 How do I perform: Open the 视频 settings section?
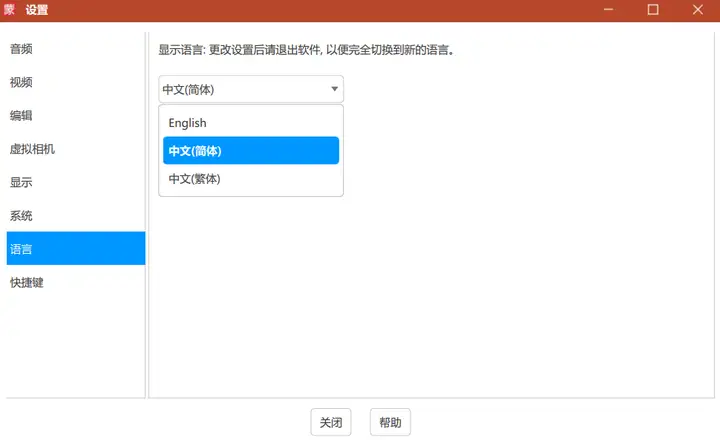[x=76, y=82]
